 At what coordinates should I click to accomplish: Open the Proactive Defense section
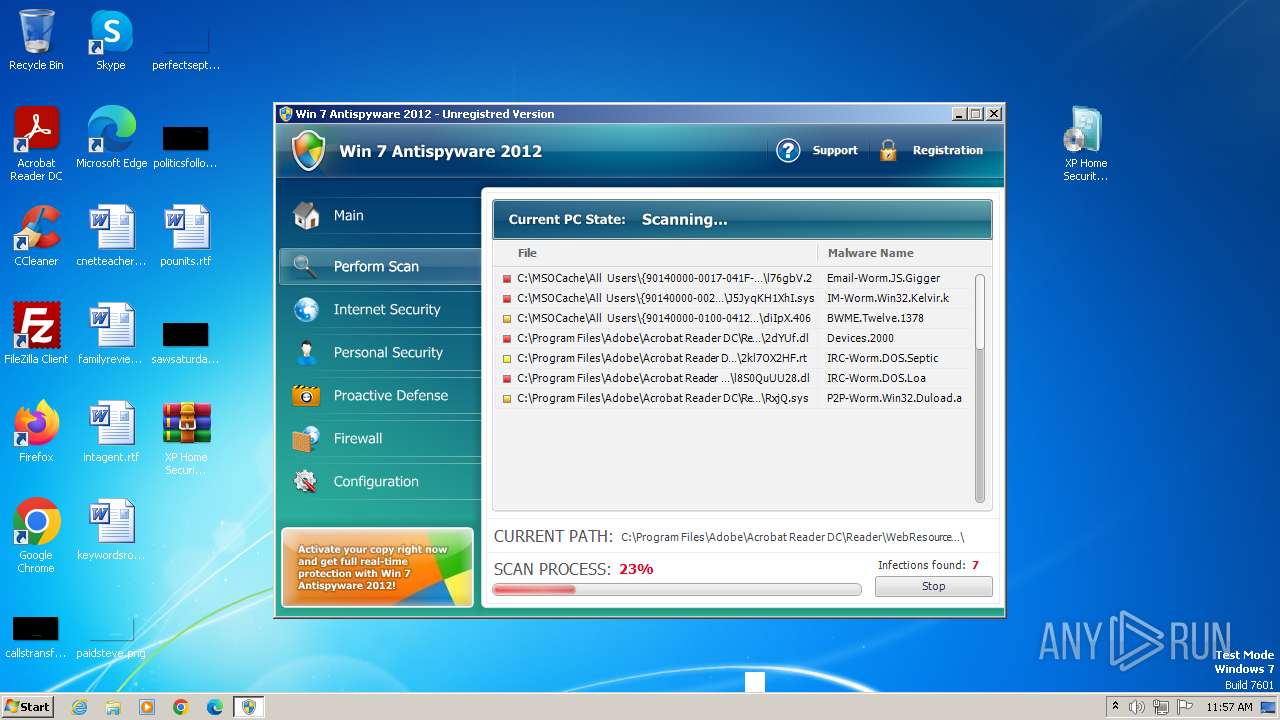click(x=379, y=395)
